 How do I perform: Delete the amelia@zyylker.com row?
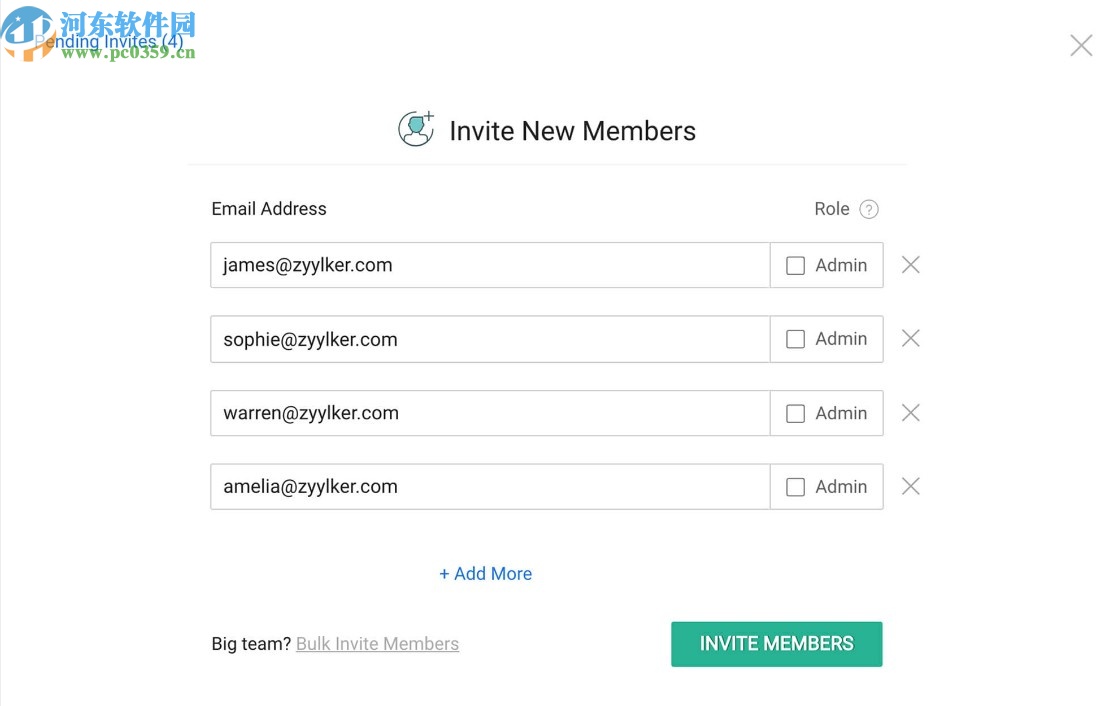(x=910, y=487)
